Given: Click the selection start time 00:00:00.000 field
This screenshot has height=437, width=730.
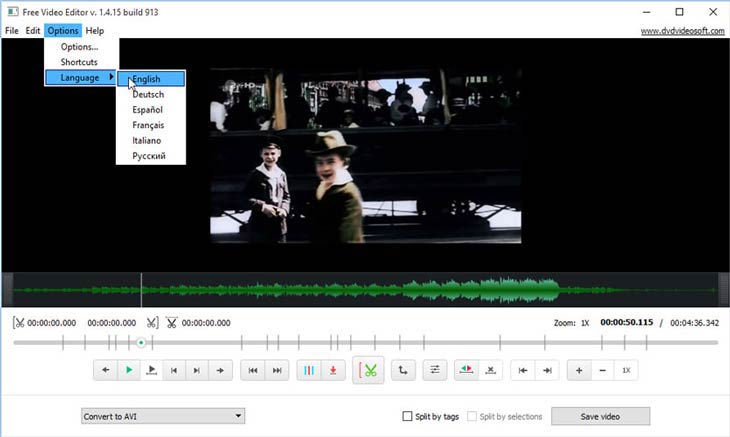Looking at the screenshot, I should [52, 323].
